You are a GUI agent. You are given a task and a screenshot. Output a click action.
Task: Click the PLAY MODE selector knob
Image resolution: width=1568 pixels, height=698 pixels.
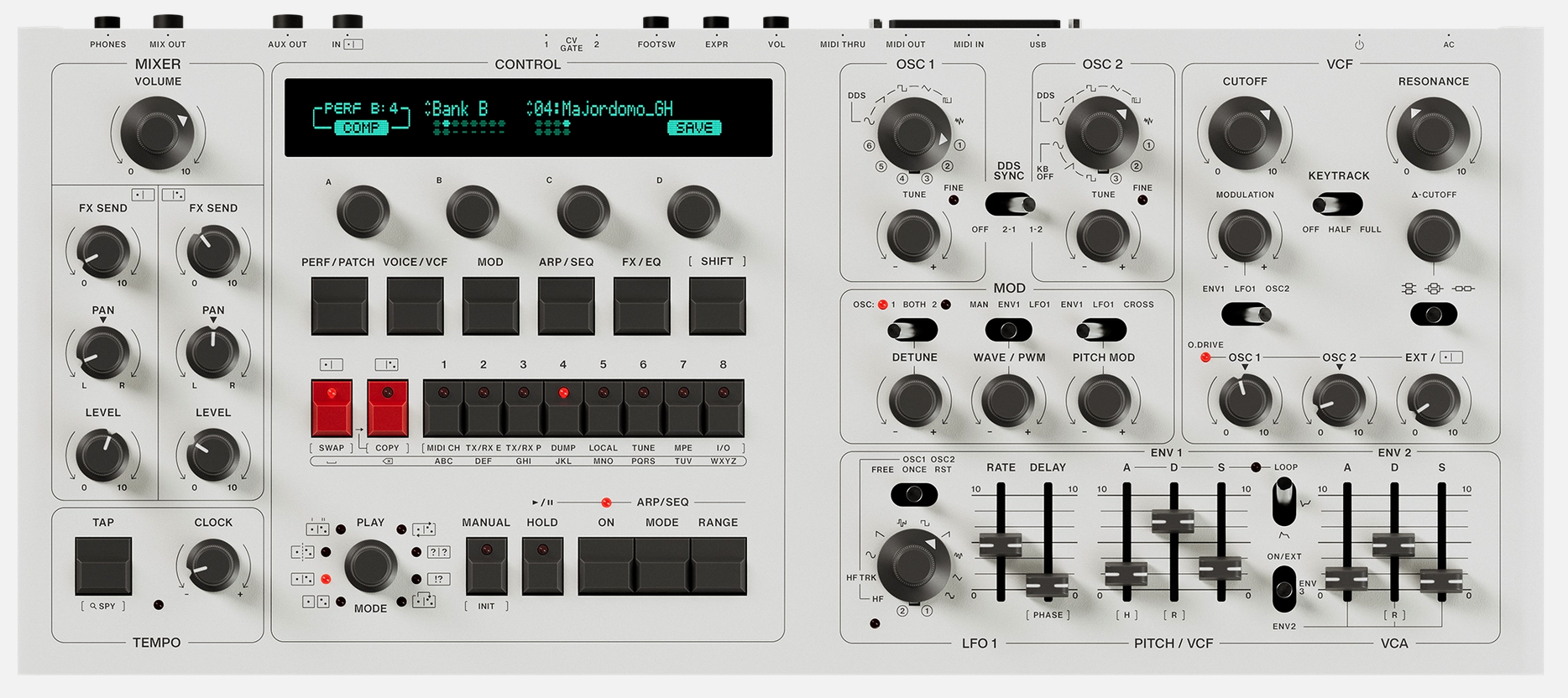coord(370,566)
